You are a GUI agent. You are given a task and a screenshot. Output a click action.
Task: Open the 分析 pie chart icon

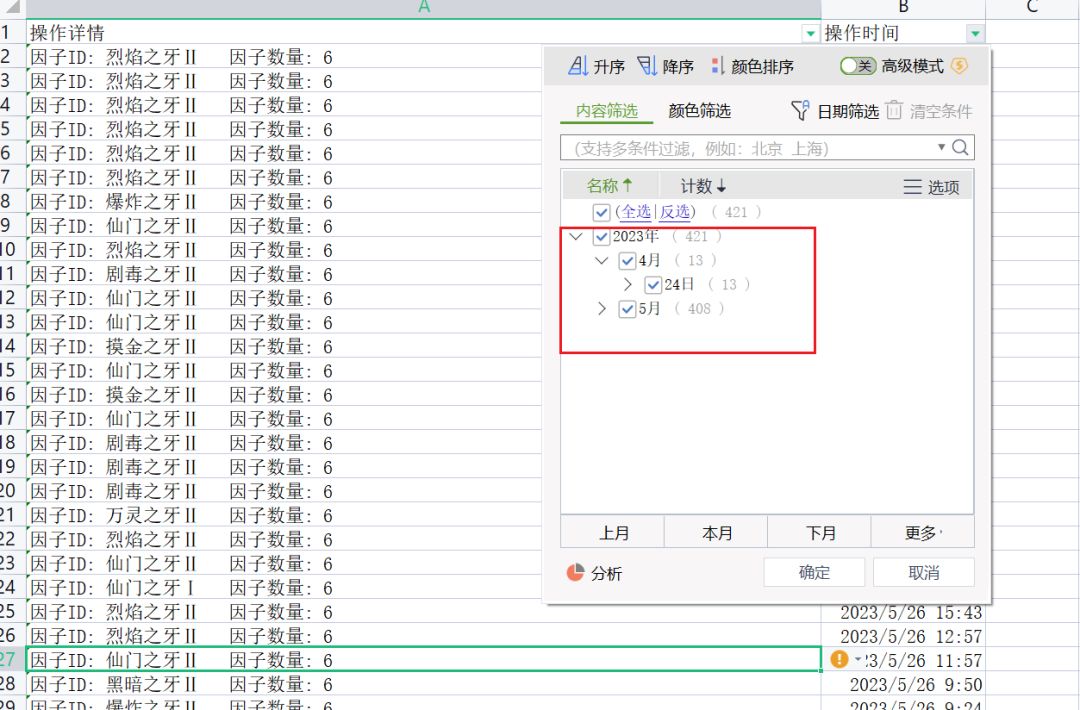click(575, 572)
